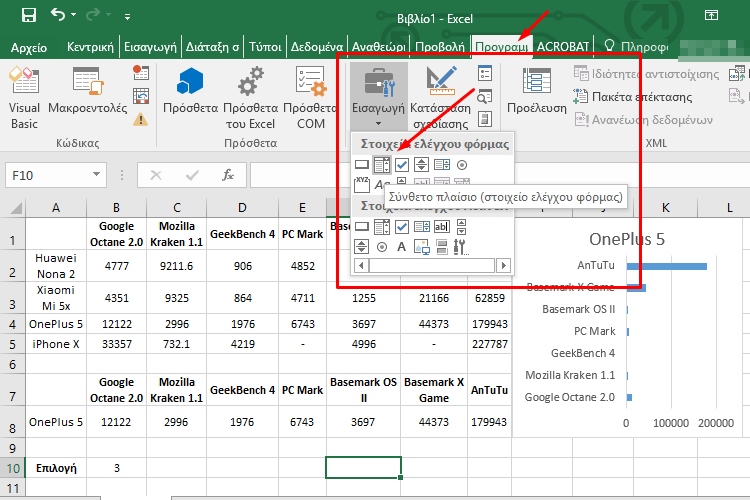Open Πρόσθετα COM add-ins
The width and height of the screenshot is (750, 500).
tap(310, 96)
